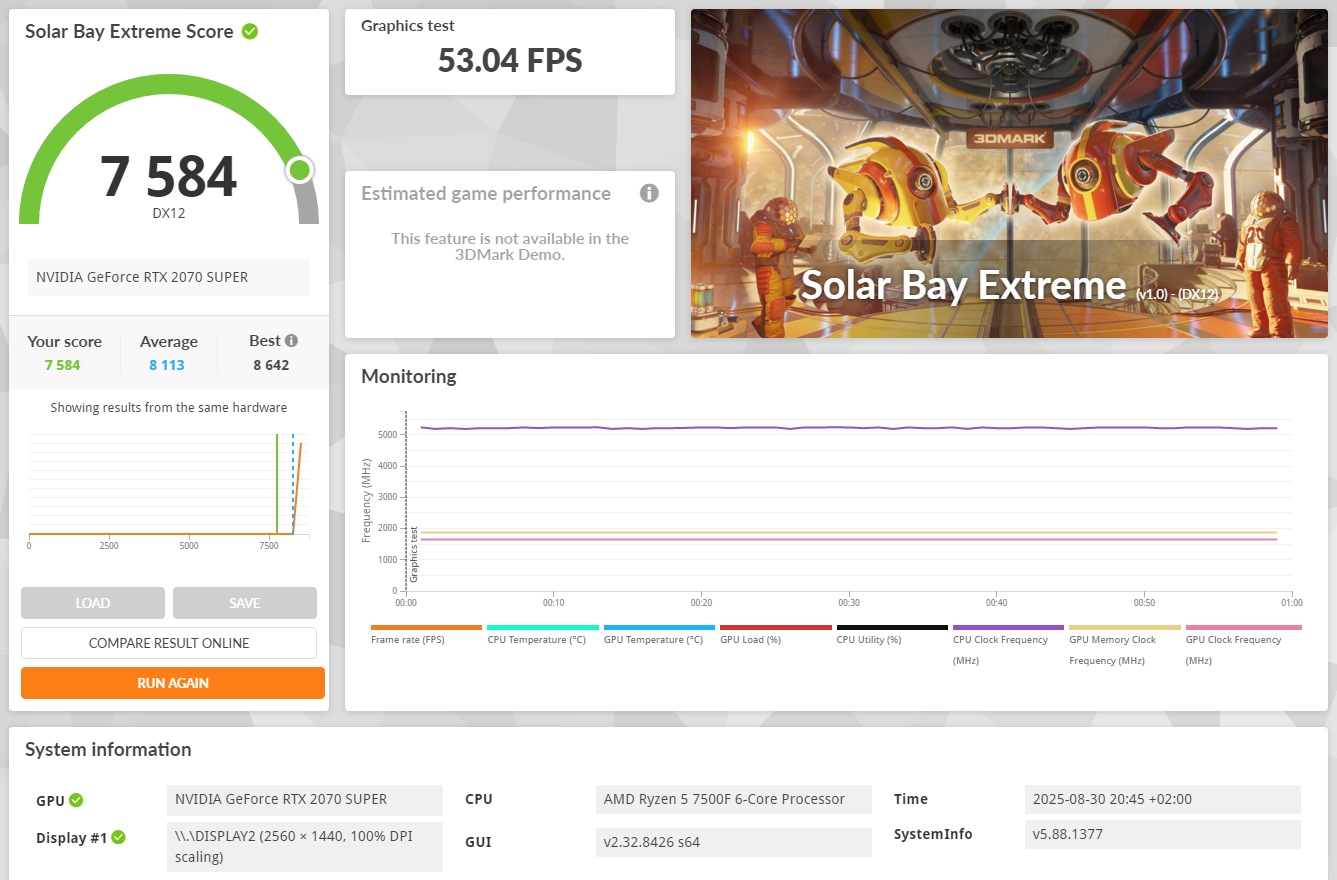Toggle the CPU Temperature legend series
Screen dimensions: 1337x880
536,639
